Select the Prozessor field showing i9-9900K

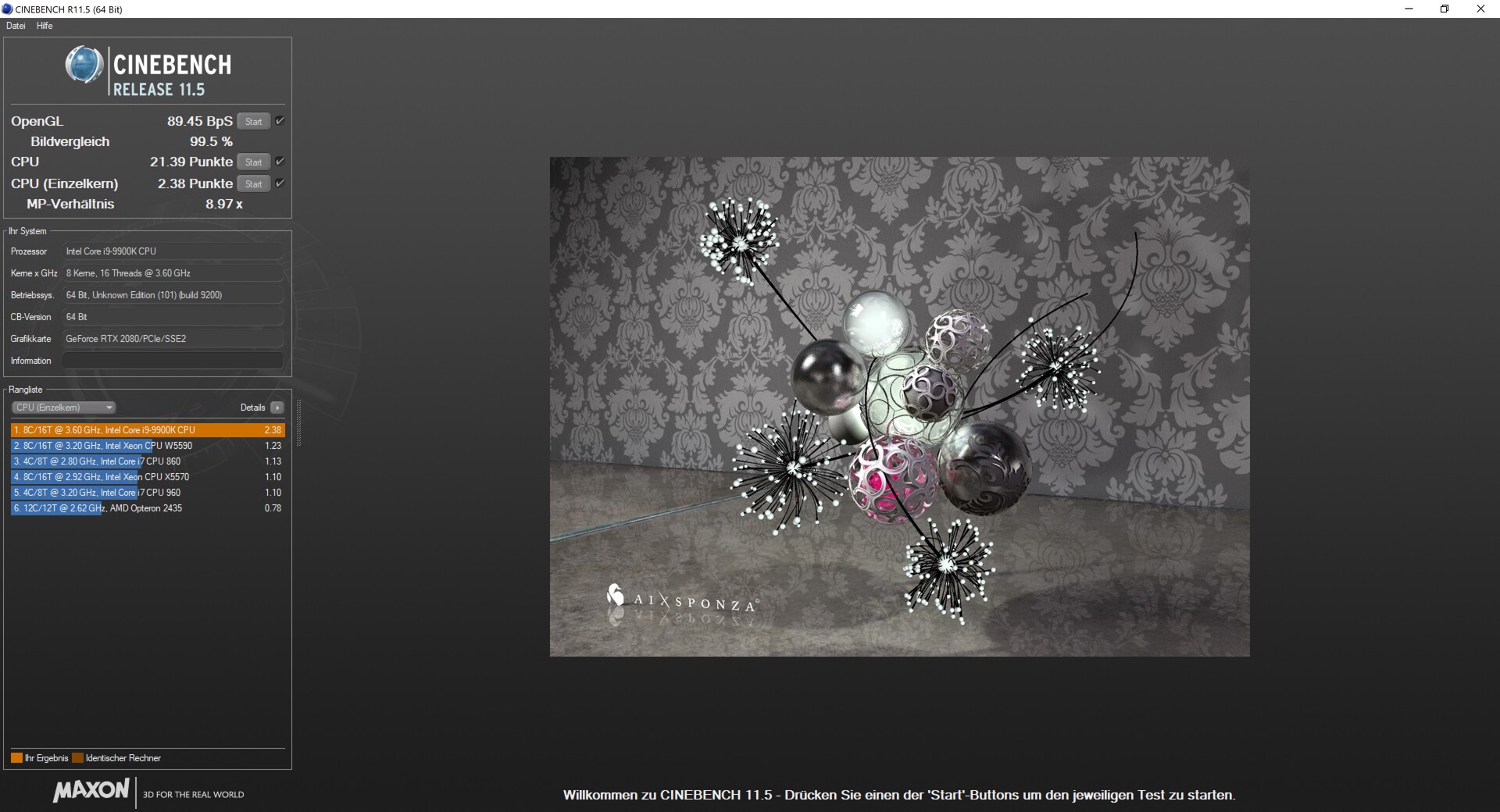[173, 251]
